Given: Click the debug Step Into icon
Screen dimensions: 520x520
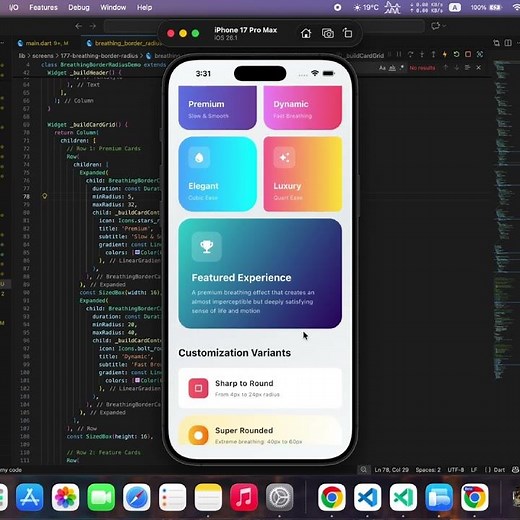Looking at the screenshot, I should click(422, 54).
